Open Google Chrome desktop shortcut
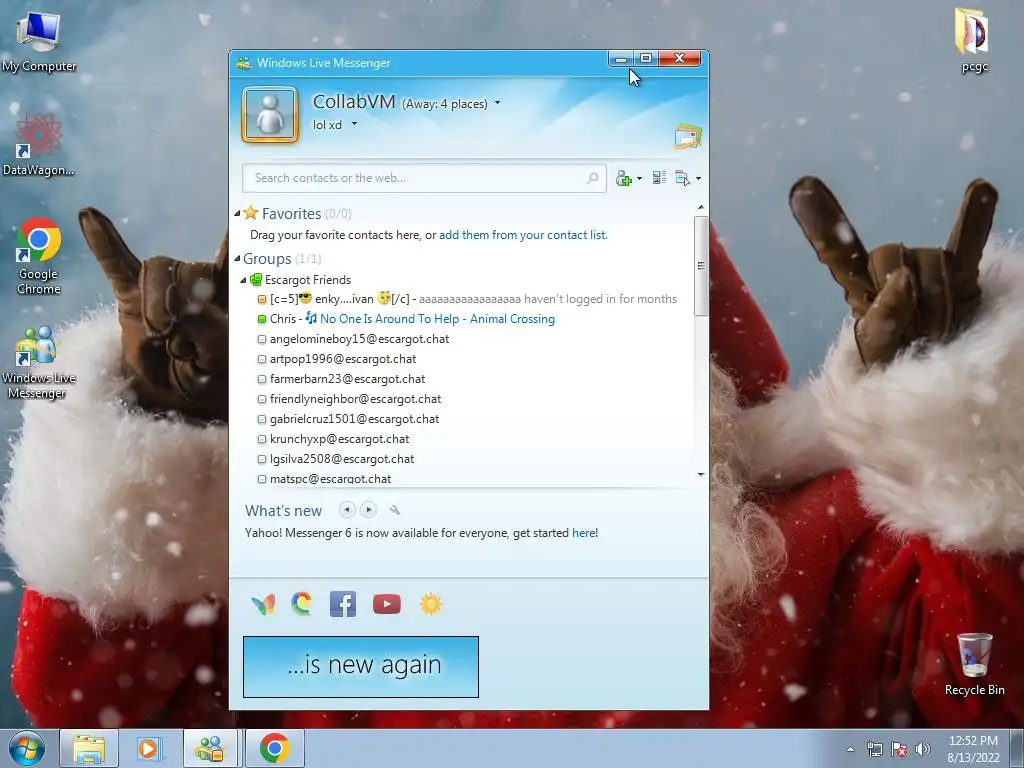1024x768 pixels. 39,256
